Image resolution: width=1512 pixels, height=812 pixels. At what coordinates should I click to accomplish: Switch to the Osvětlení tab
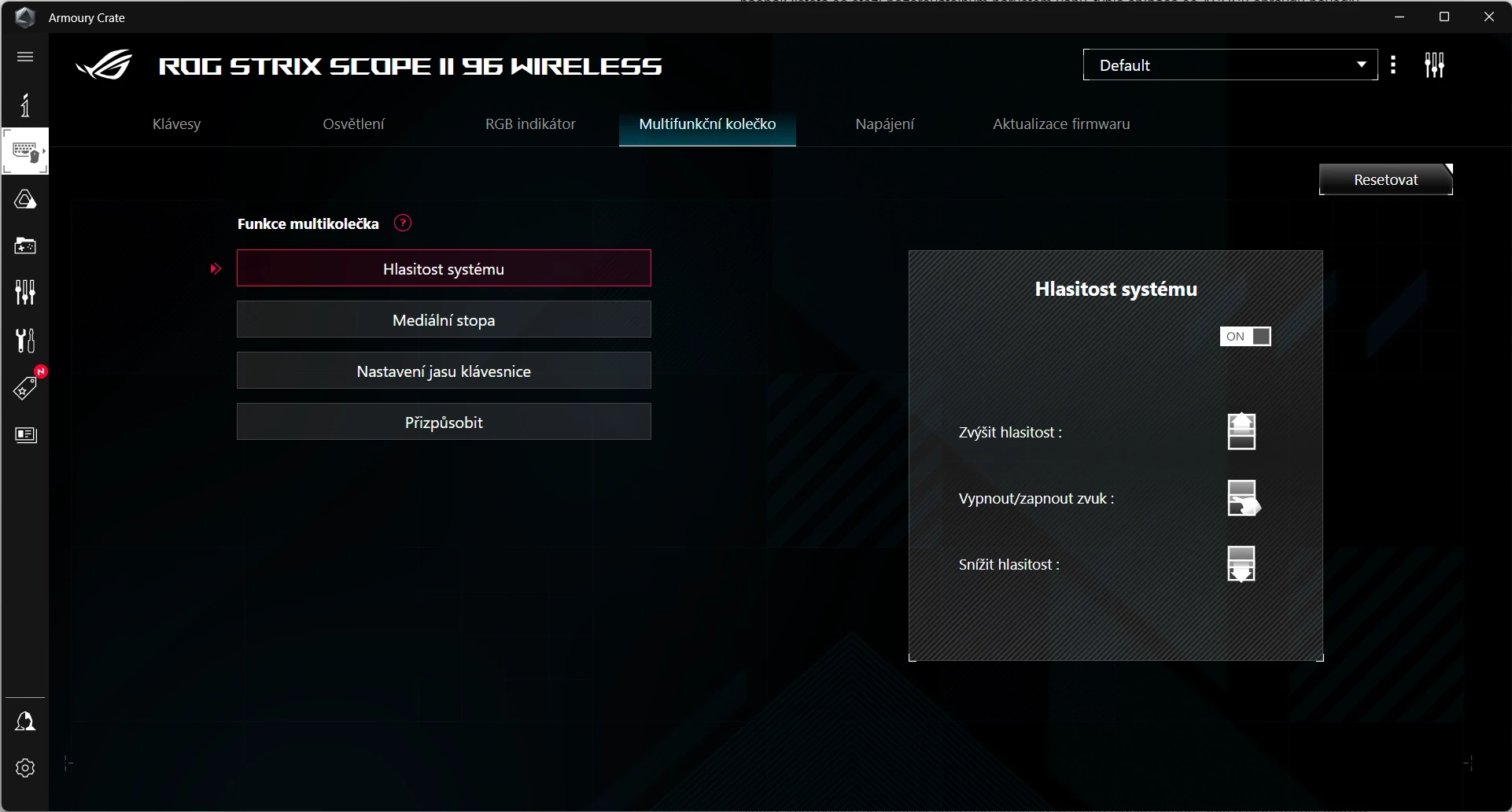click(354, 124)
